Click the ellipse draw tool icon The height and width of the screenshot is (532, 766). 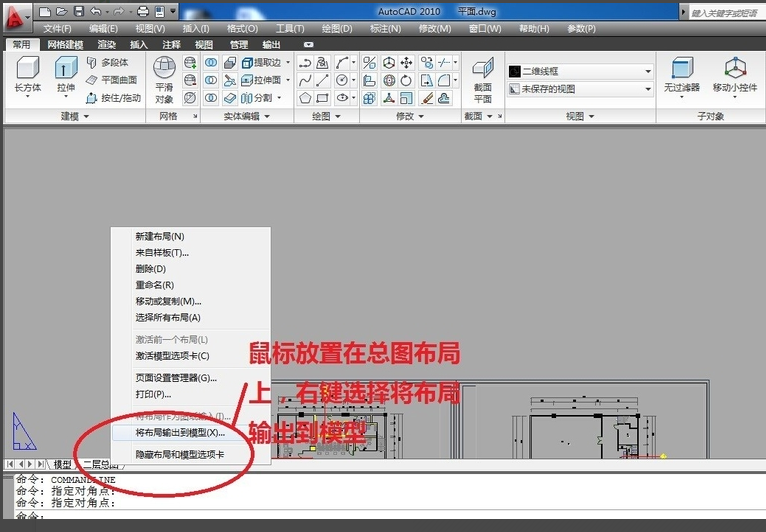click(342, 98)
